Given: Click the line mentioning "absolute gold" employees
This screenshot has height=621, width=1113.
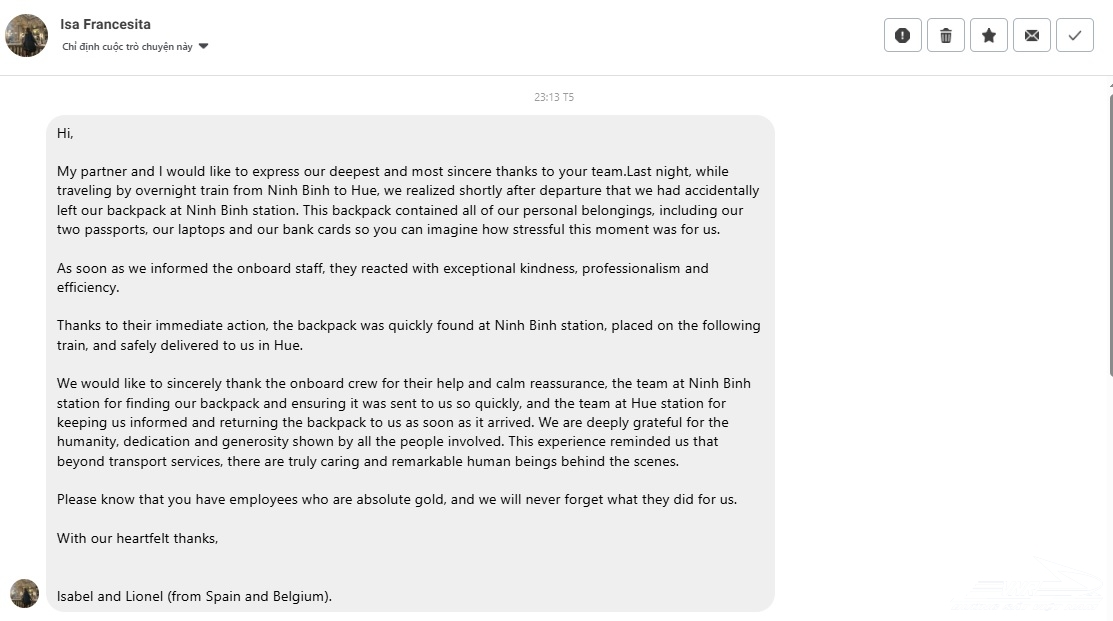Looking at the screenshot, I should 396,499.
